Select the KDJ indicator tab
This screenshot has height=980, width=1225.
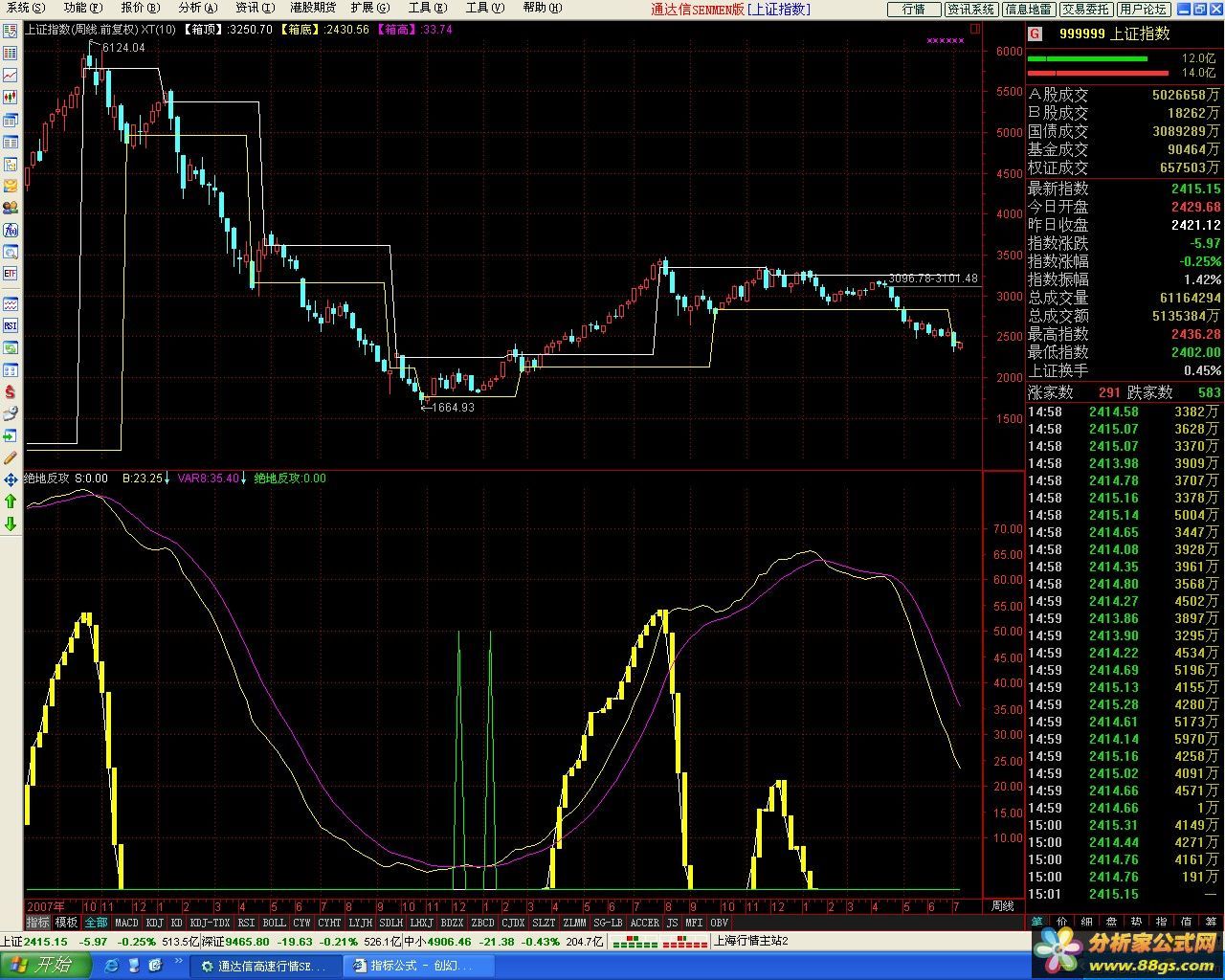[x=155, y=923]
